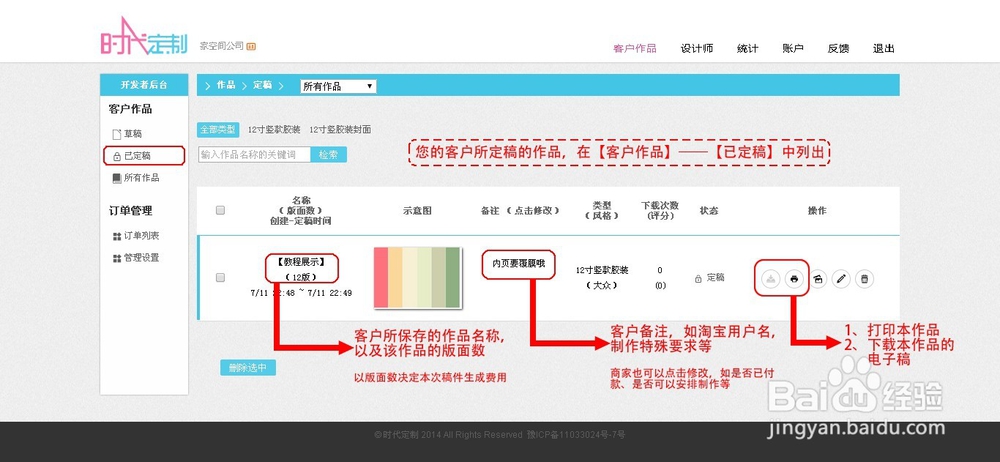Select 所有作品 in the sidebar
The width and height of the screenshot is (1000, 462).
(136, 178)
